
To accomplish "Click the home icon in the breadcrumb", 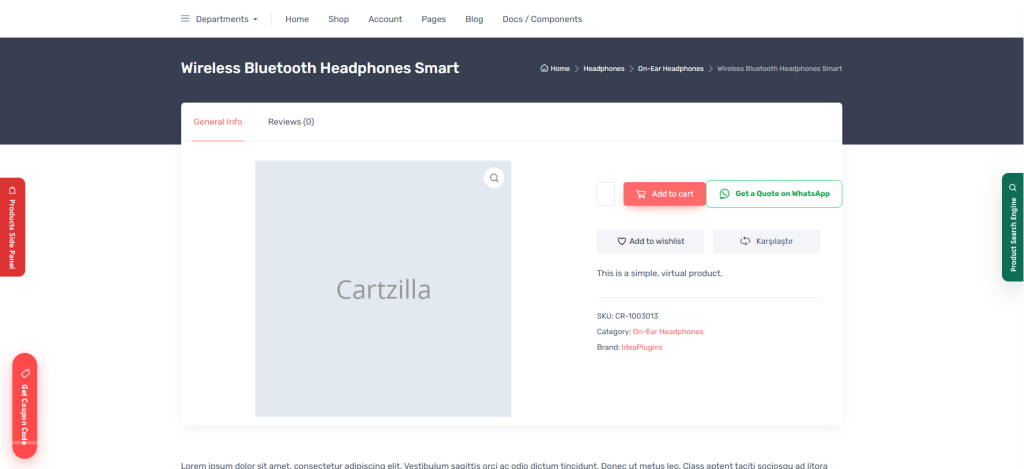I will coord(544,69).
